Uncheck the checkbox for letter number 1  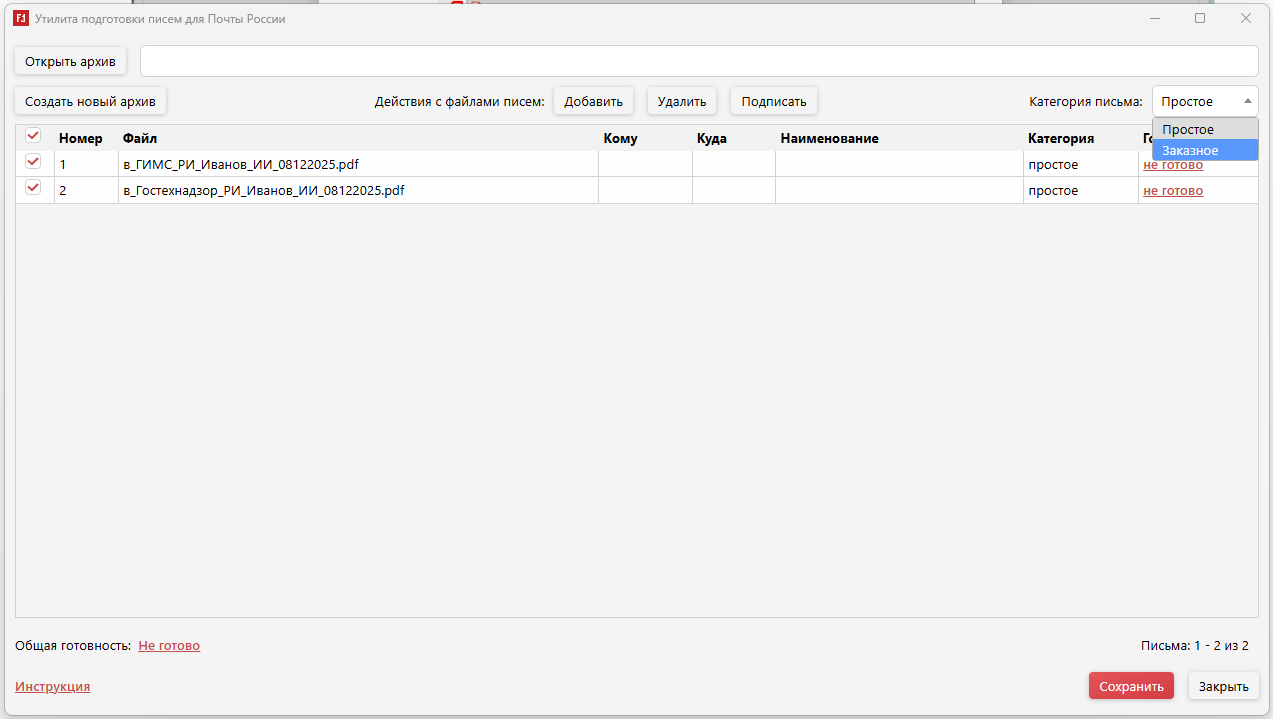(33, 162)
